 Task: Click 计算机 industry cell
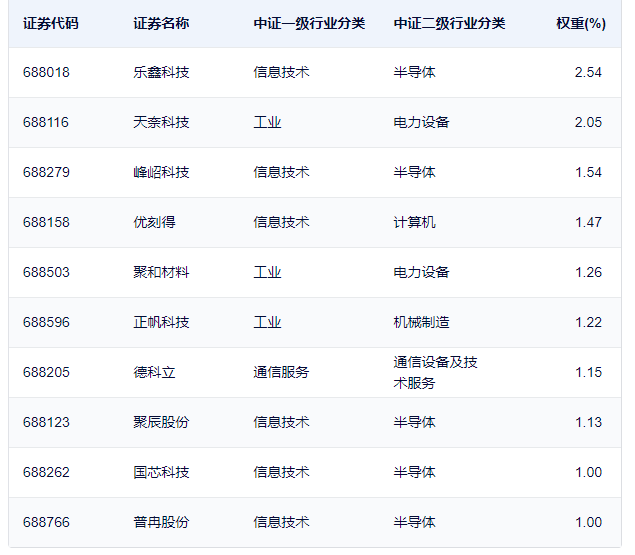click(x=415, y=222)
